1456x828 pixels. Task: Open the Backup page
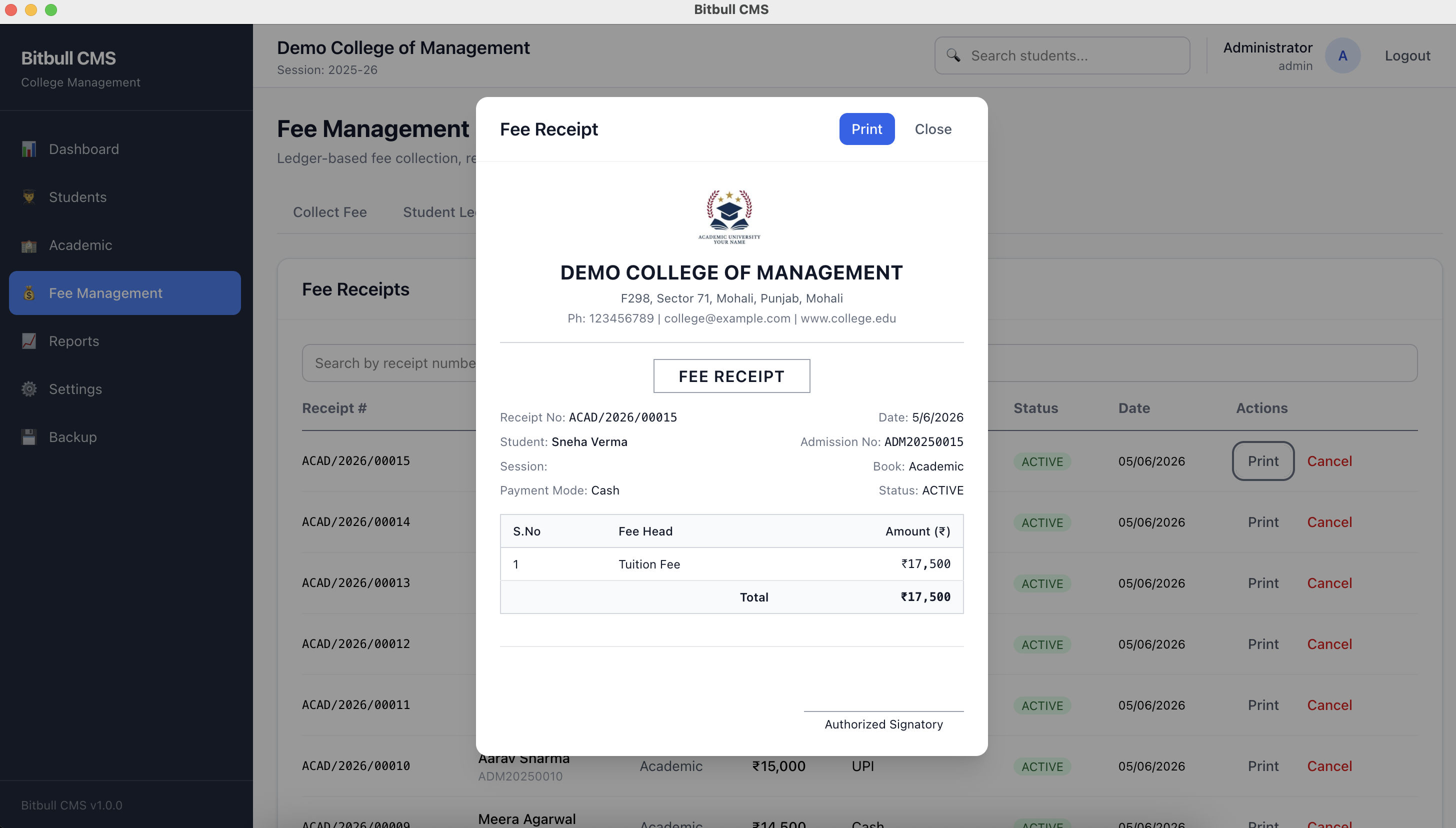tap(125, 436)
